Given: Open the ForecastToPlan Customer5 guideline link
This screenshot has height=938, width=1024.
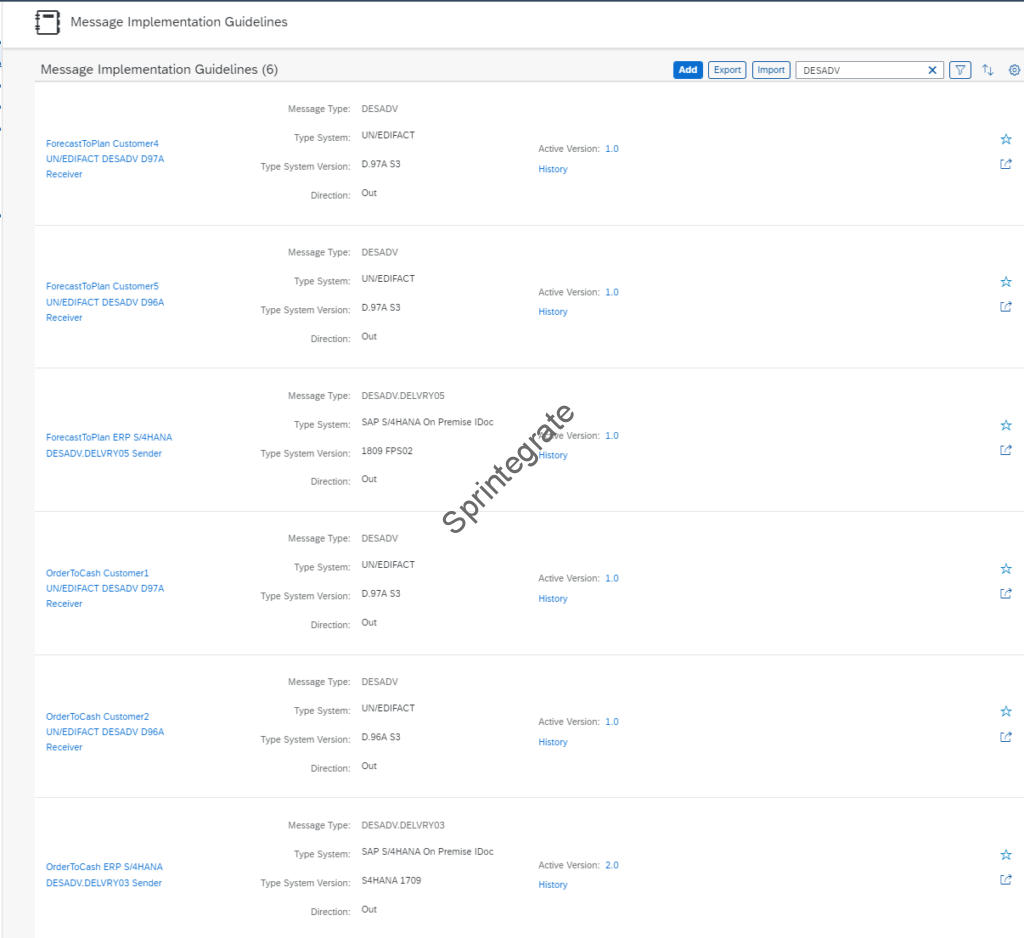Looking at the screenshot, I should point(103,301).
